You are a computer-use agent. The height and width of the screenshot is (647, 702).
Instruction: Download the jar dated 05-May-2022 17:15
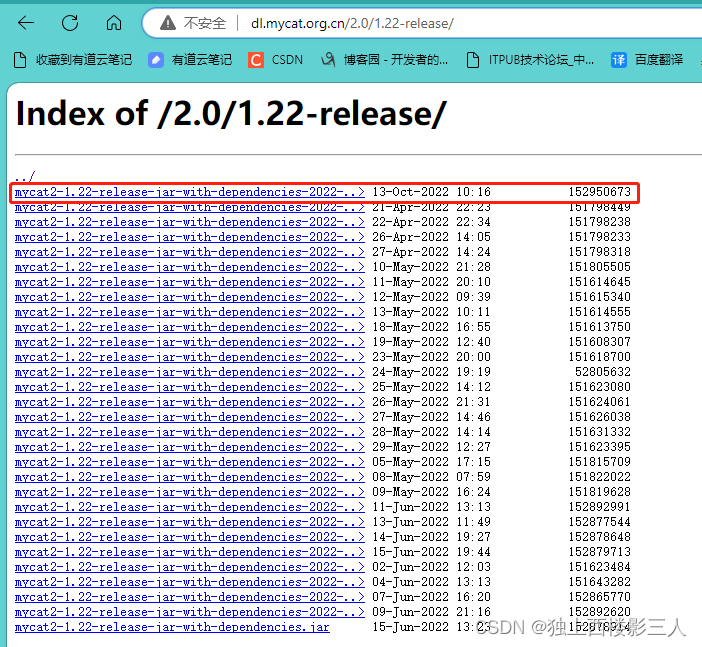point(189,462)
